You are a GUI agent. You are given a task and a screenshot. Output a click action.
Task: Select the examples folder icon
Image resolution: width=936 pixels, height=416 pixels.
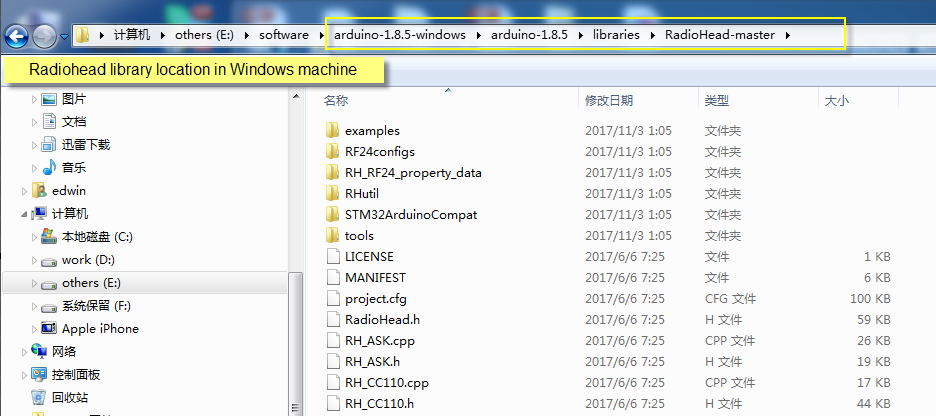332,131
